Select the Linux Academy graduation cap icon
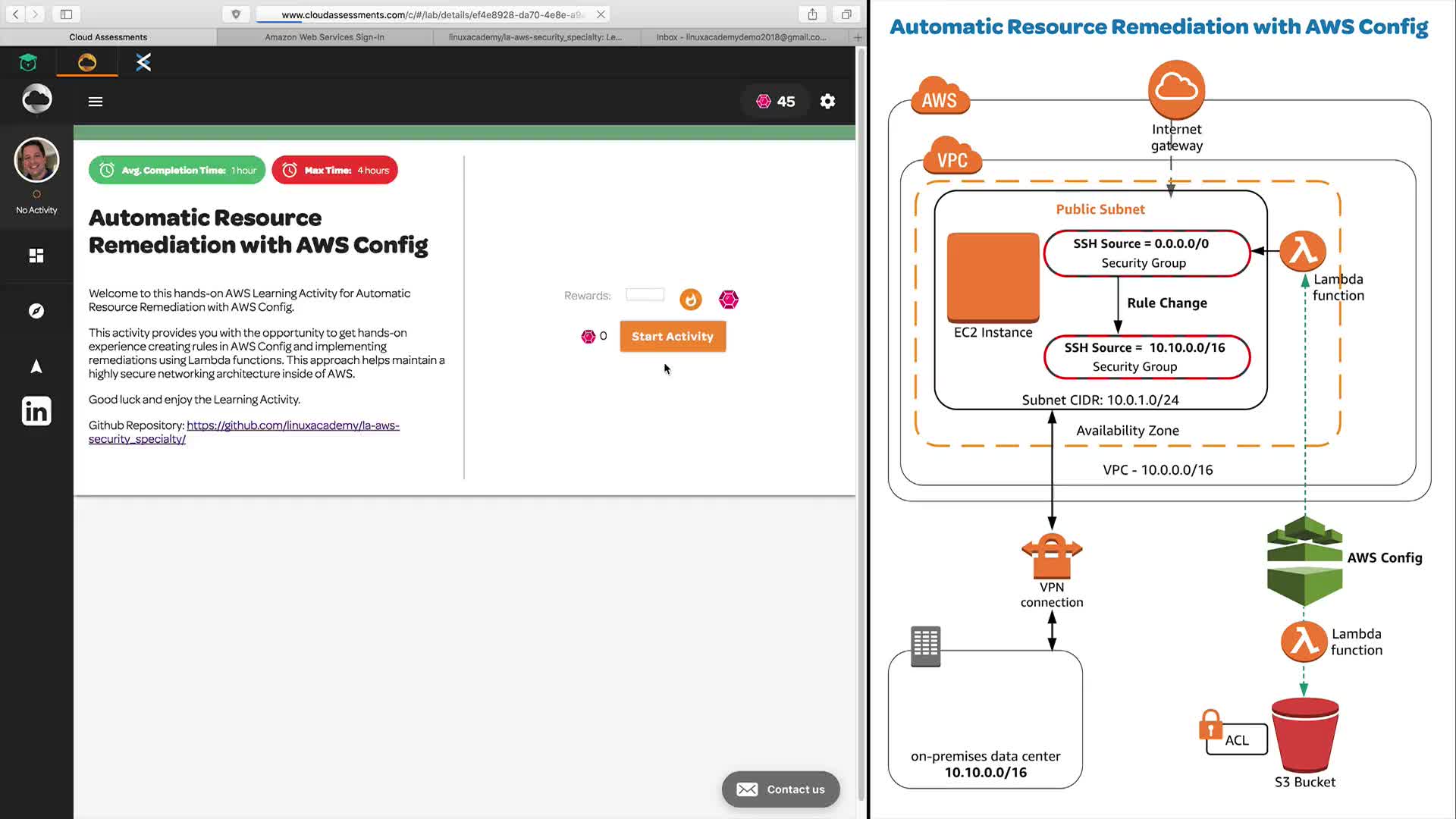1456x819 pixels. (x=28, y=62)
